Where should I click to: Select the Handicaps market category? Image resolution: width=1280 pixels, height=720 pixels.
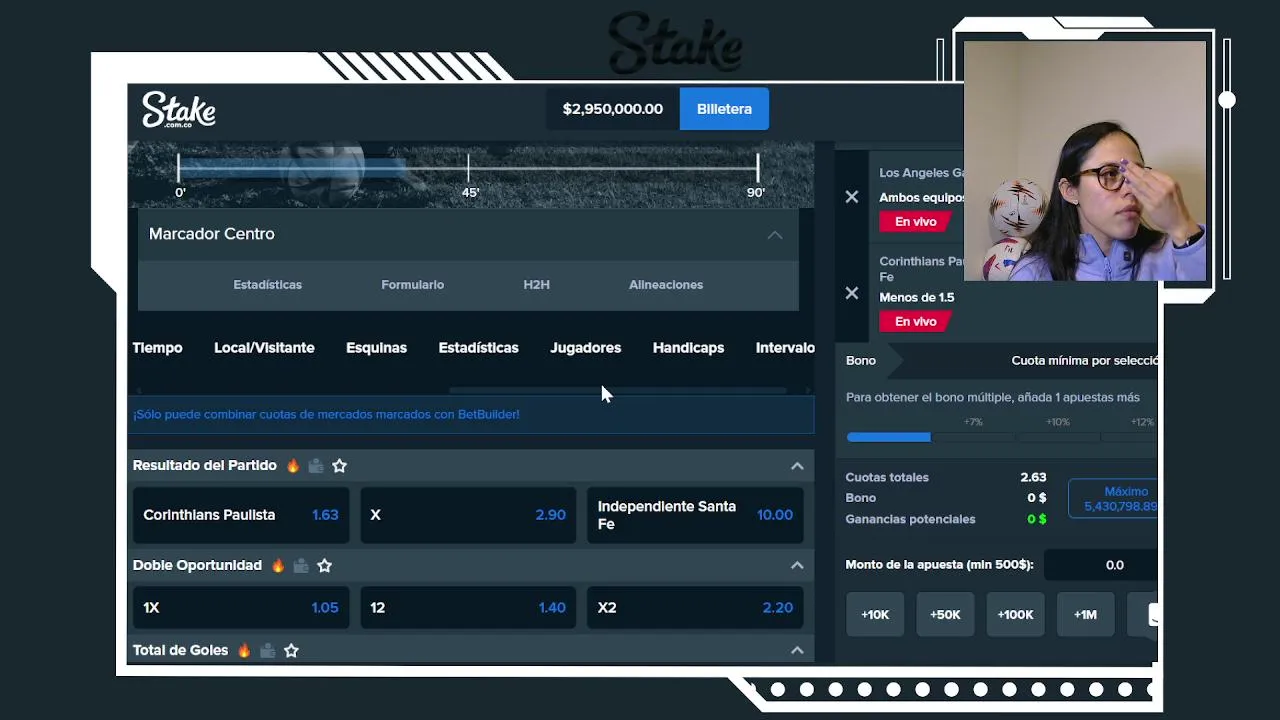688,348
